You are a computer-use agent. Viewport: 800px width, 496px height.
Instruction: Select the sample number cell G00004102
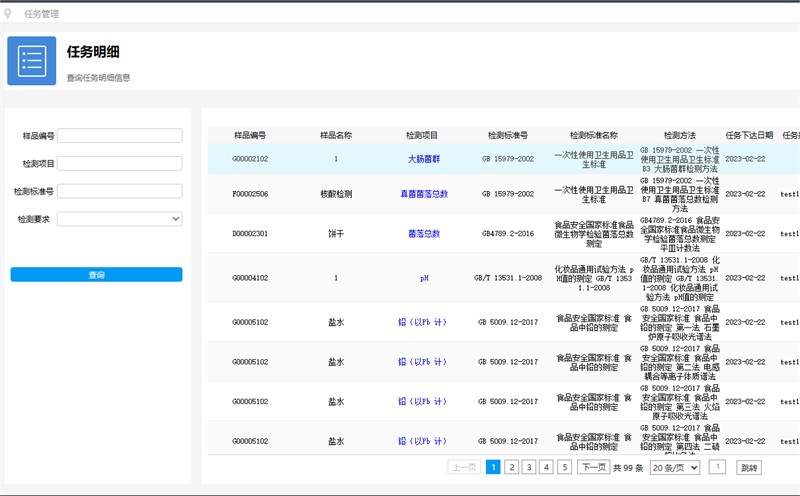[x=250, y=278]
